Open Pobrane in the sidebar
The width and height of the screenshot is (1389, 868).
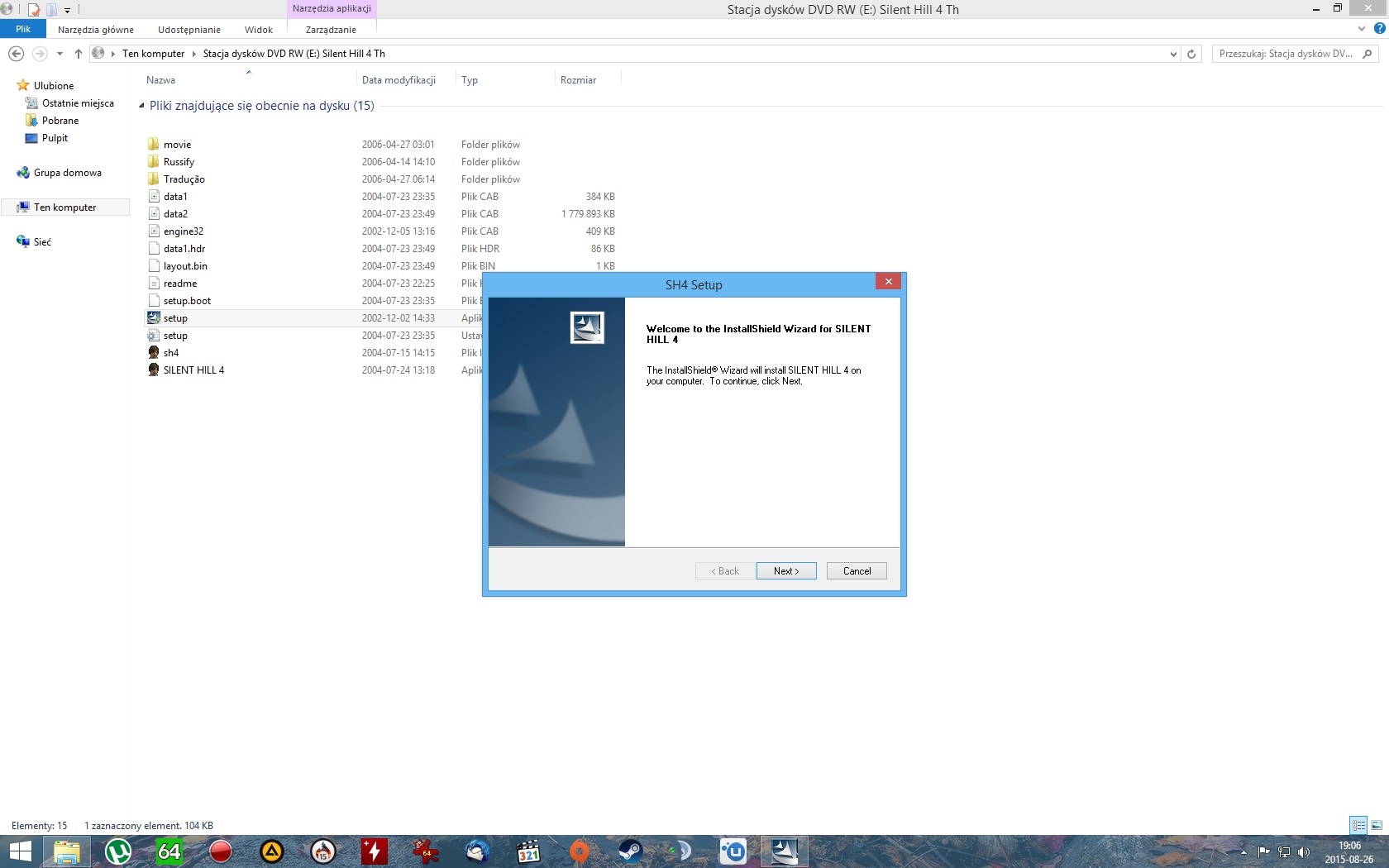(x=60, y=121)
